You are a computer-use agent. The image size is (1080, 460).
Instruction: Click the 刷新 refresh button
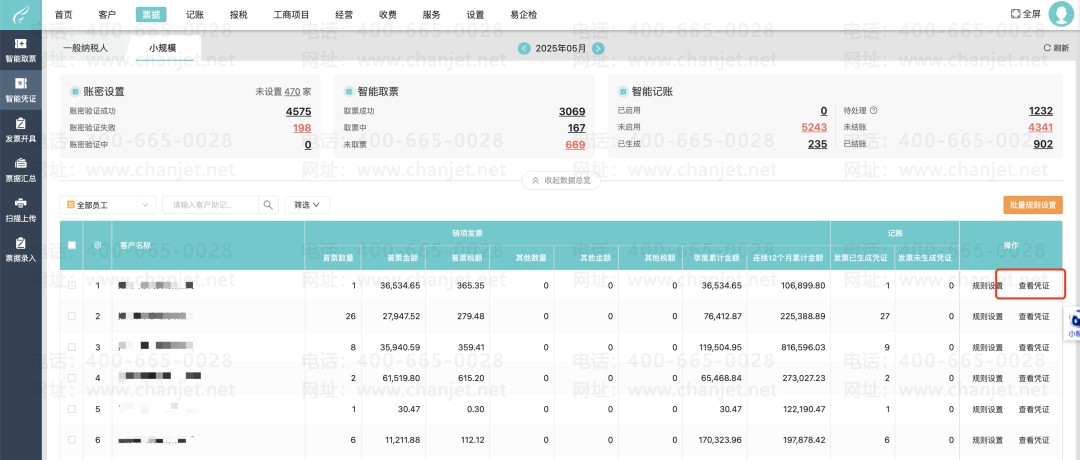click(1056, 48)
